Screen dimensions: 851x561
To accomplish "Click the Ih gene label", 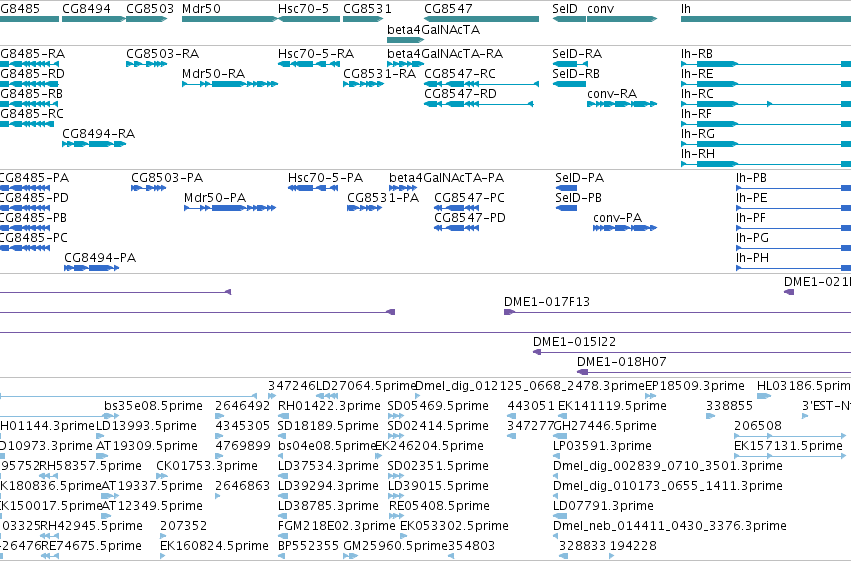I will (686, 9).
